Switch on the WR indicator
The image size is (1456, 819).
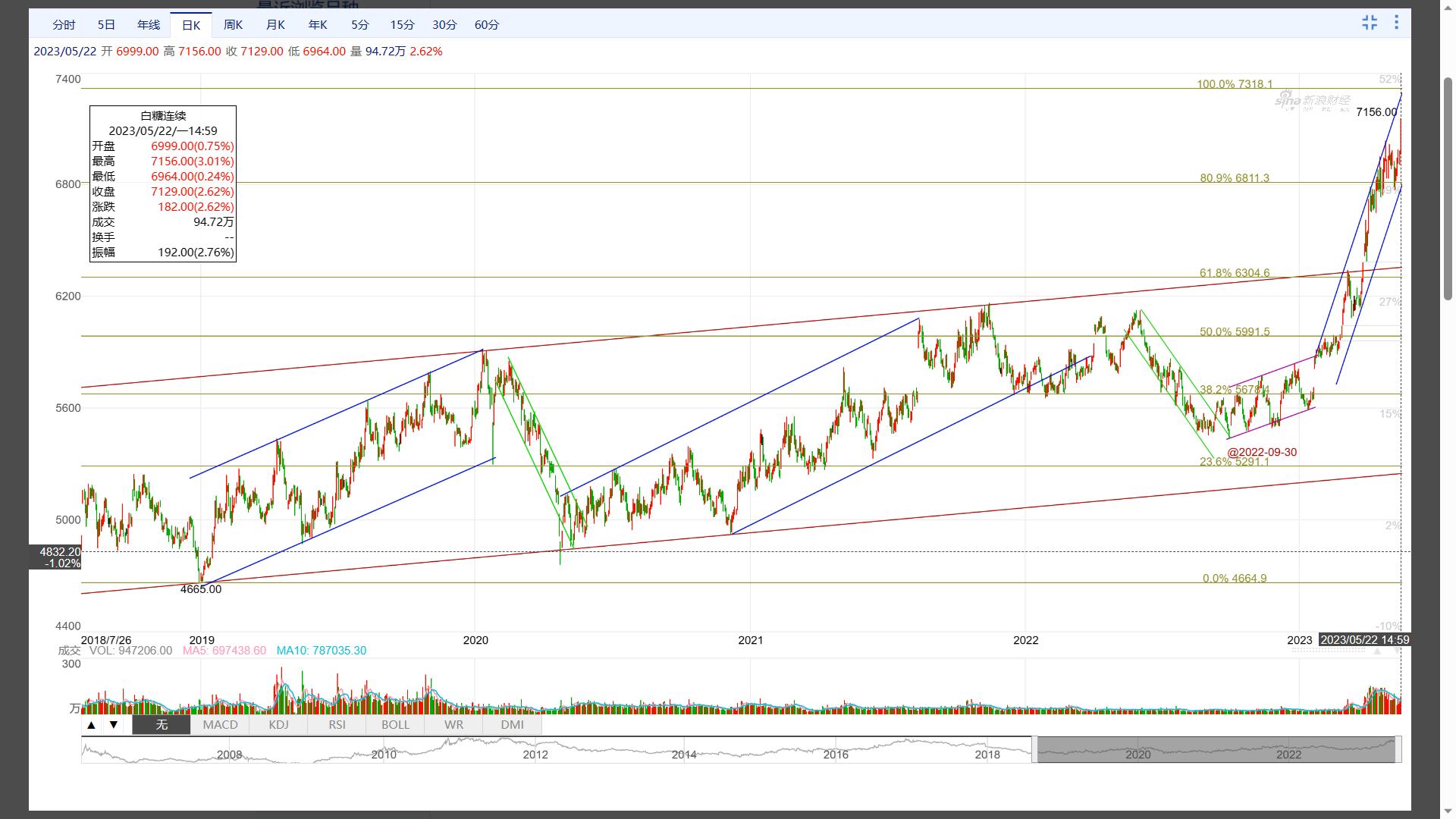(x=453, y=725)
